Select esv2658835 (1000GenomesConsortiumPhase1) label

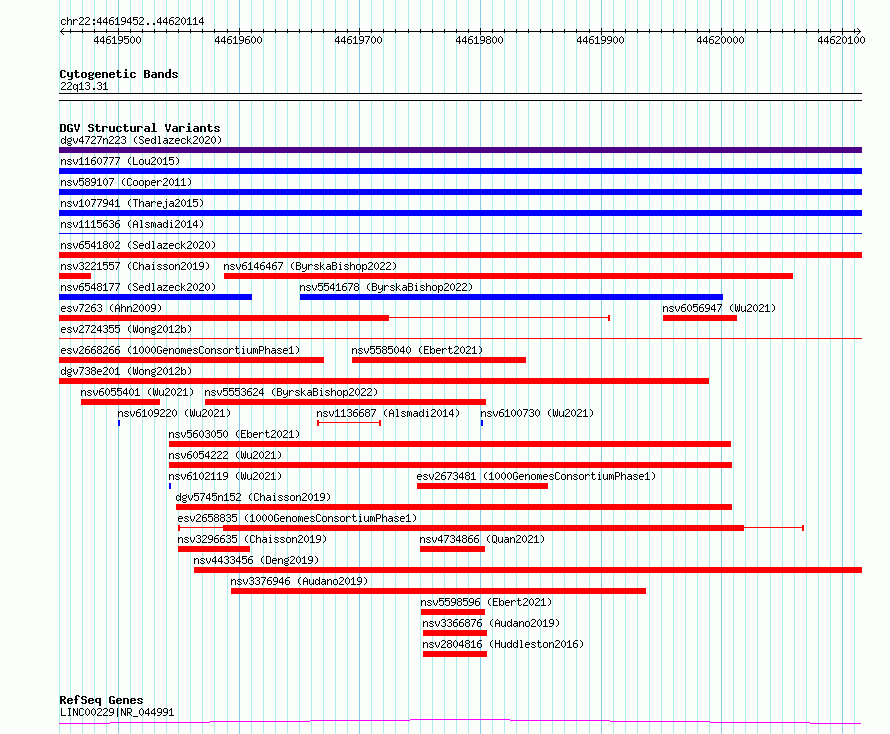click(x=297, y=518)
